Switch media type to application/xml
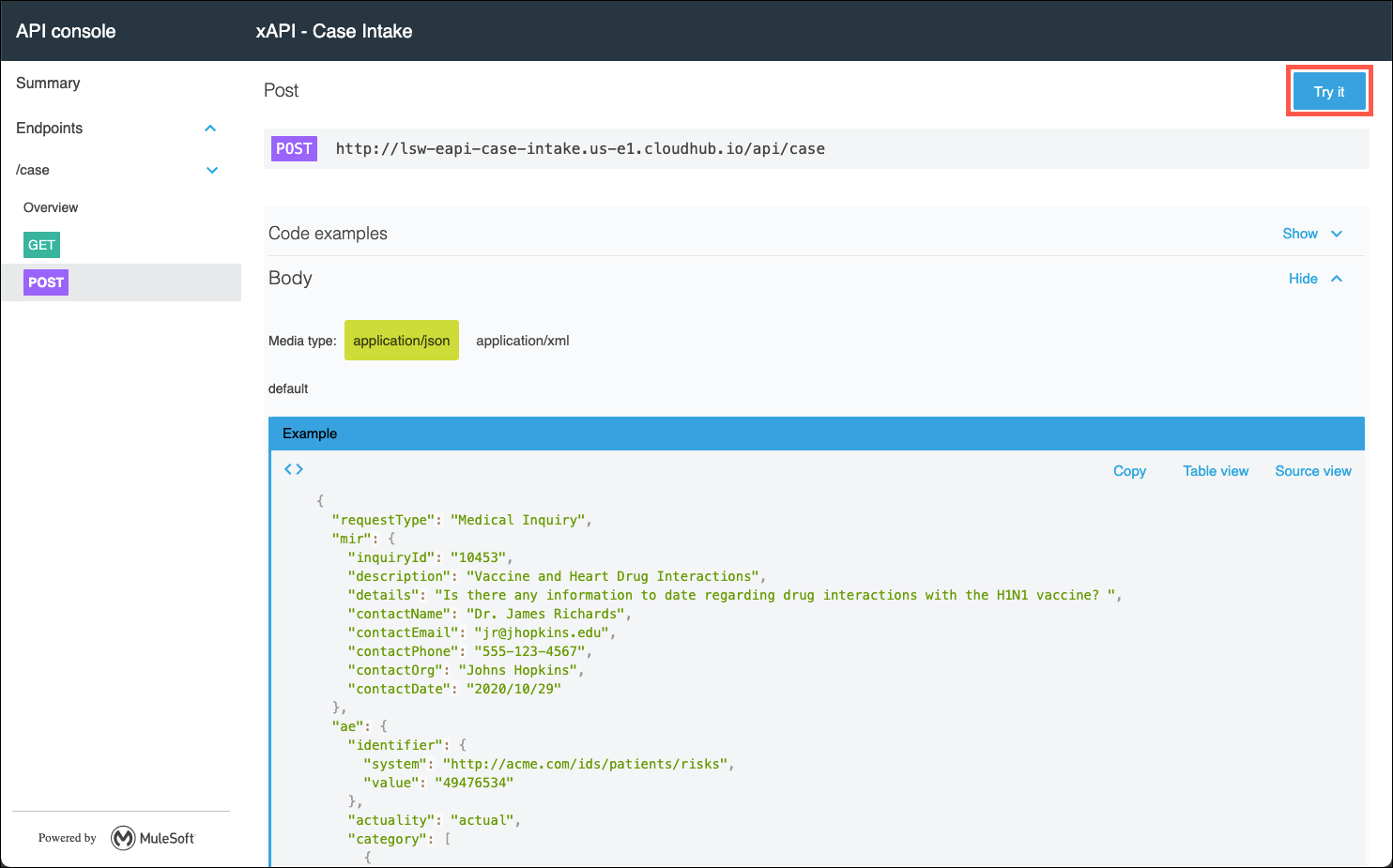 point(522,341)
